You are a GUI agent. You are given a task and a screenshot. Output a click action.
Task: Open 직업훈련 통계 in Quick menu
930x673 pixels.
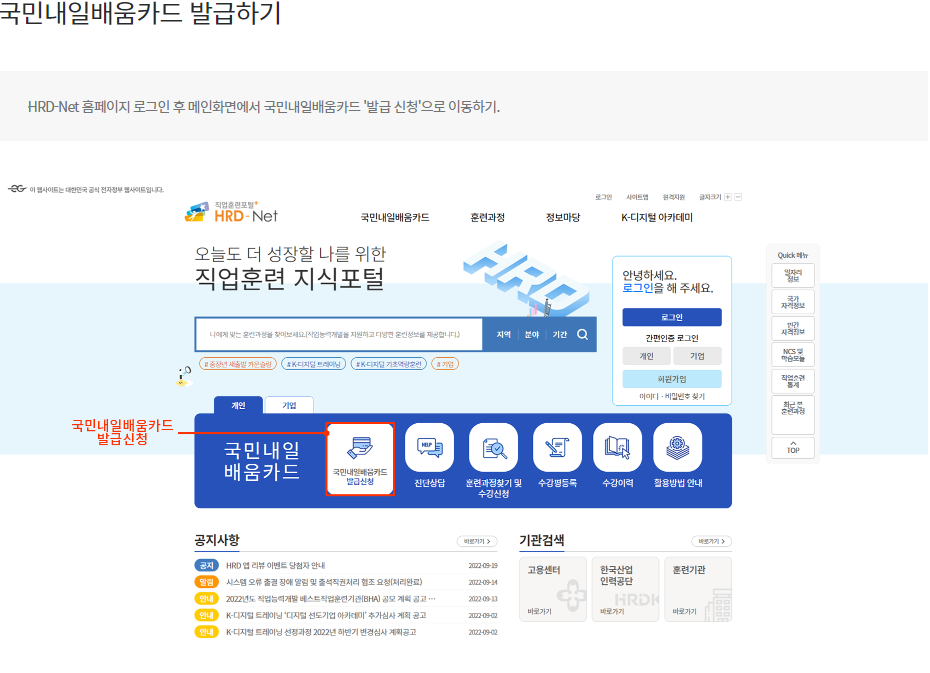pos(793,381)
